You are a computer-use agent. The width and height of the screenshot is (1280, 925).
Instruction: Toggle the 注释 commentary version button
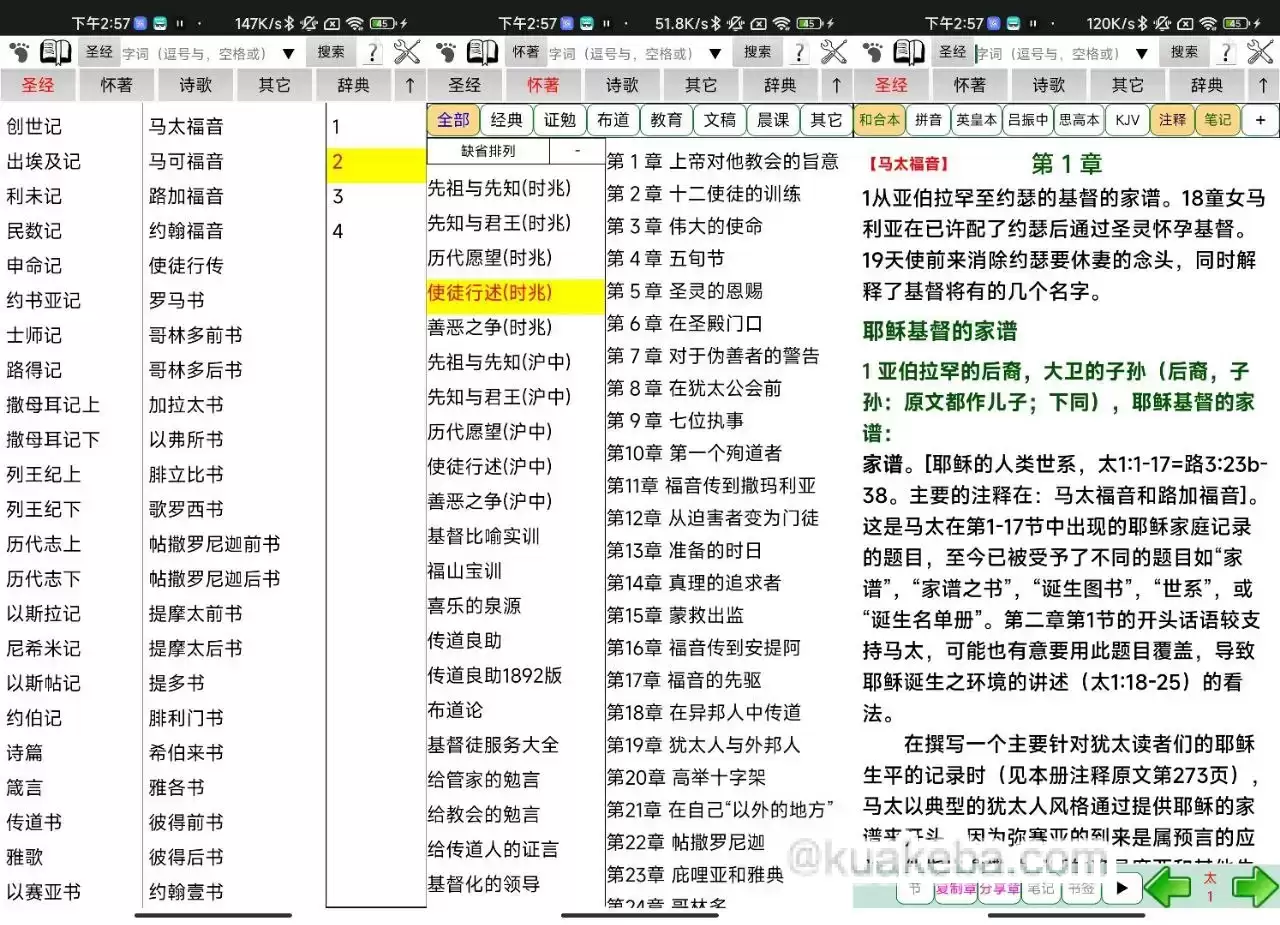tap(1172, 120)
